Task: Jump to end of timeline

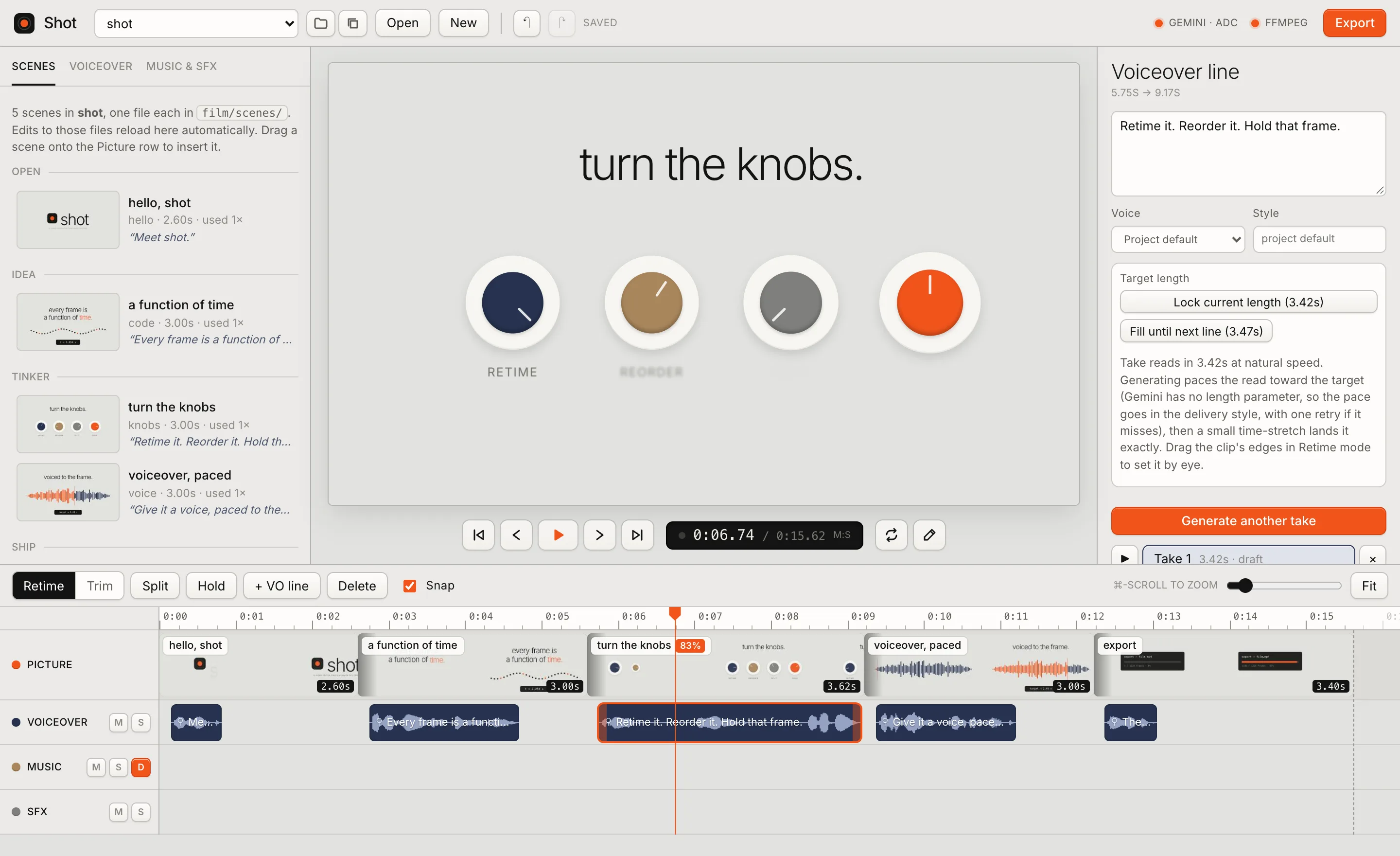Action: 637,535
